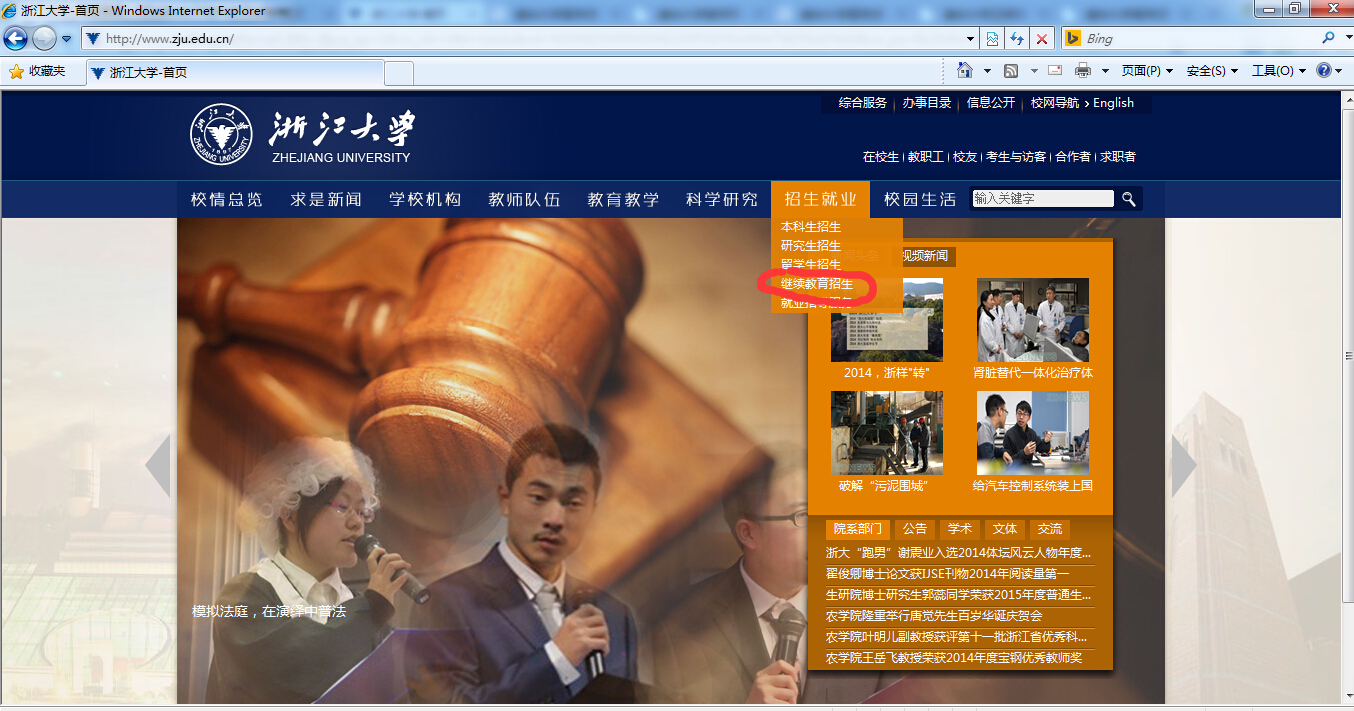
Task: Select 继续教育招生 in the dropdown menu
Action: pyautogui.click(x=817, y=284)
